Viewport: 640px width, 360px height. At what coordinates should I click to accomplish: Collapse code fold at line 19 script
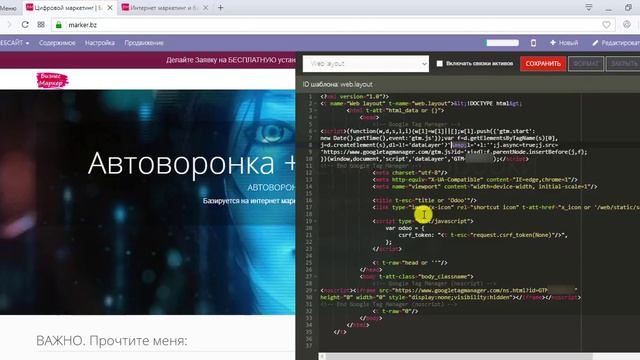pyautogui.click(x=316, y=221)
